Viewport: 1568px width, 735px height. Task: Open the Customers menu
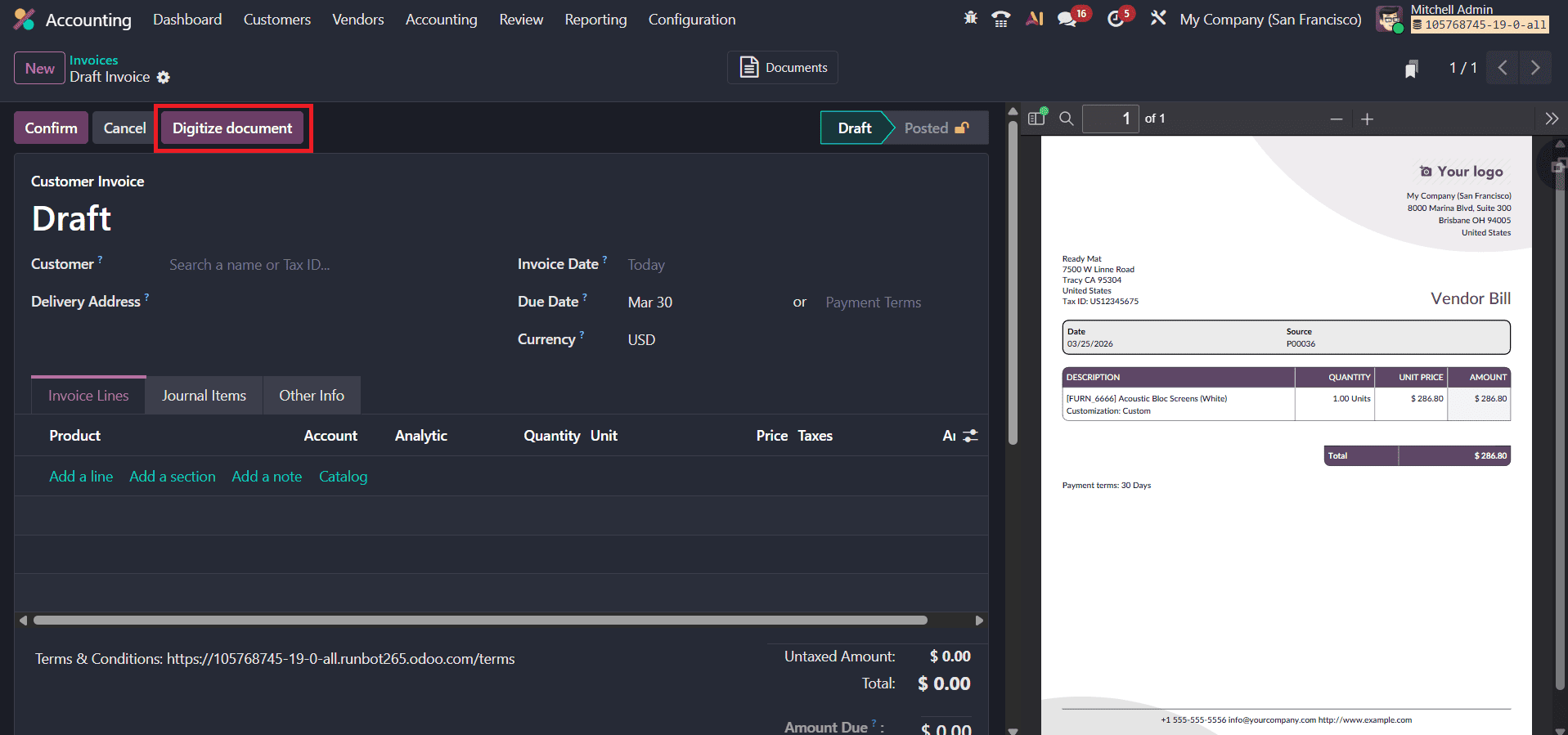(x=277, y=20)
